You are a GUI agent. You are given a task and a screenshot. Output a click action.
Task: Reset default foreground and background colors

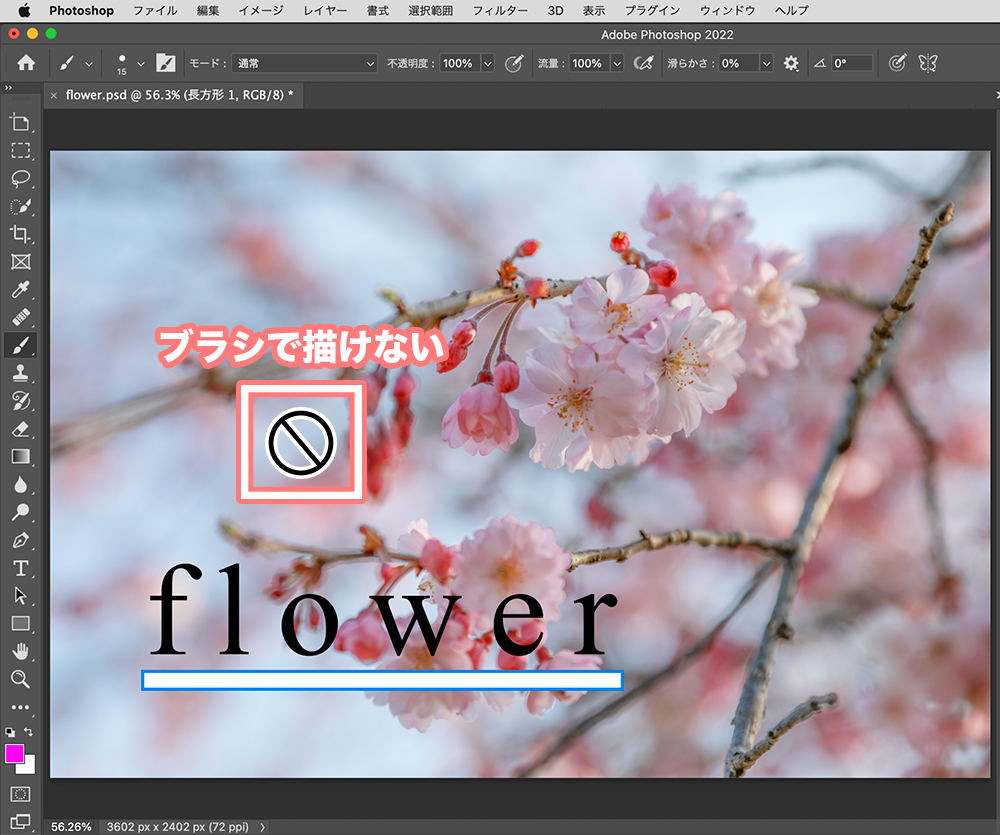point(10,732)
